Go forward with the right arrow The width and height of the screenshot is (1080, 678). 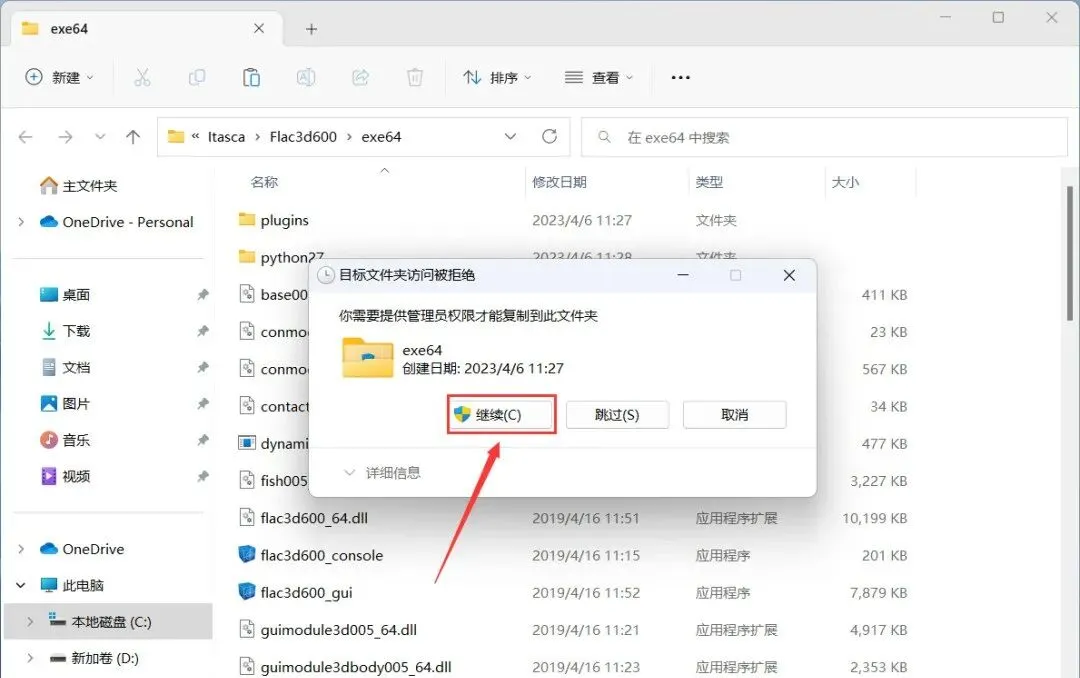(65, 136)
